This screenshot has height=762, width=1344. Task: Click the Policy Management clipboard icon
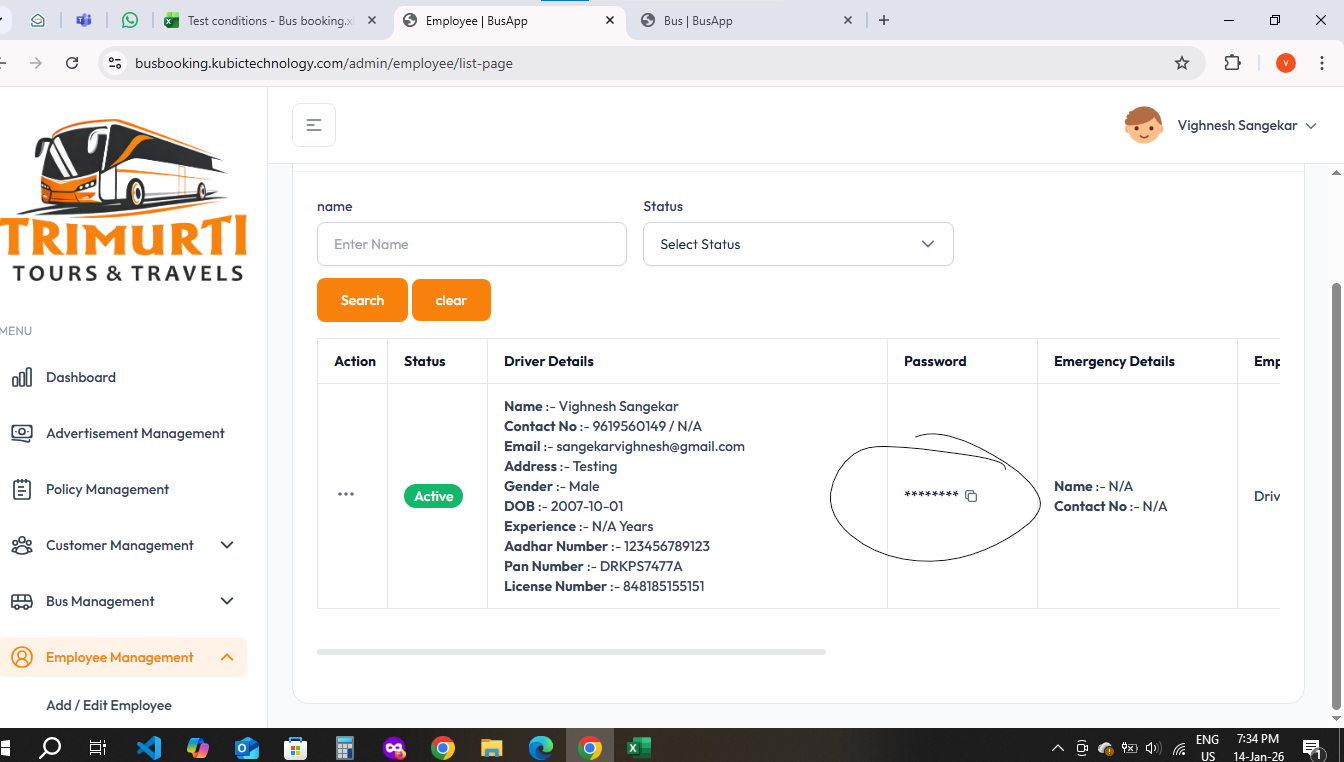[22, 489]
